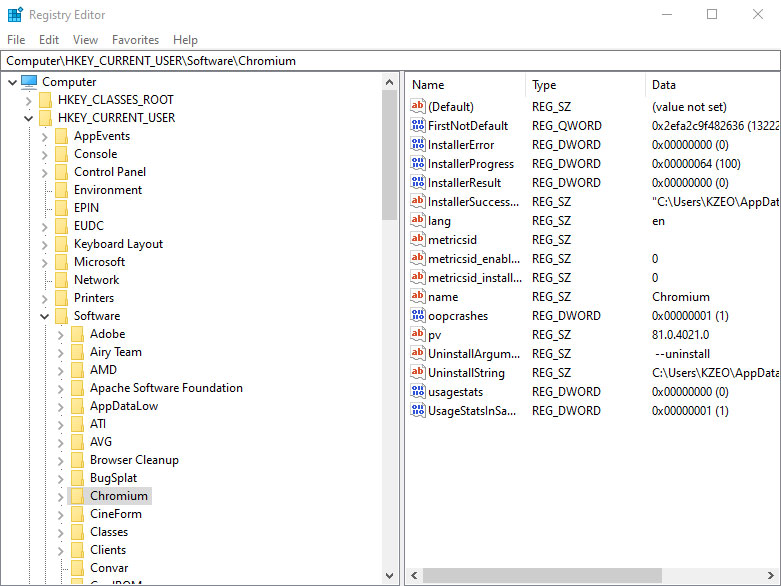Click the name string value icon
The image size is (781, 586).
click(x=417, y=296)
